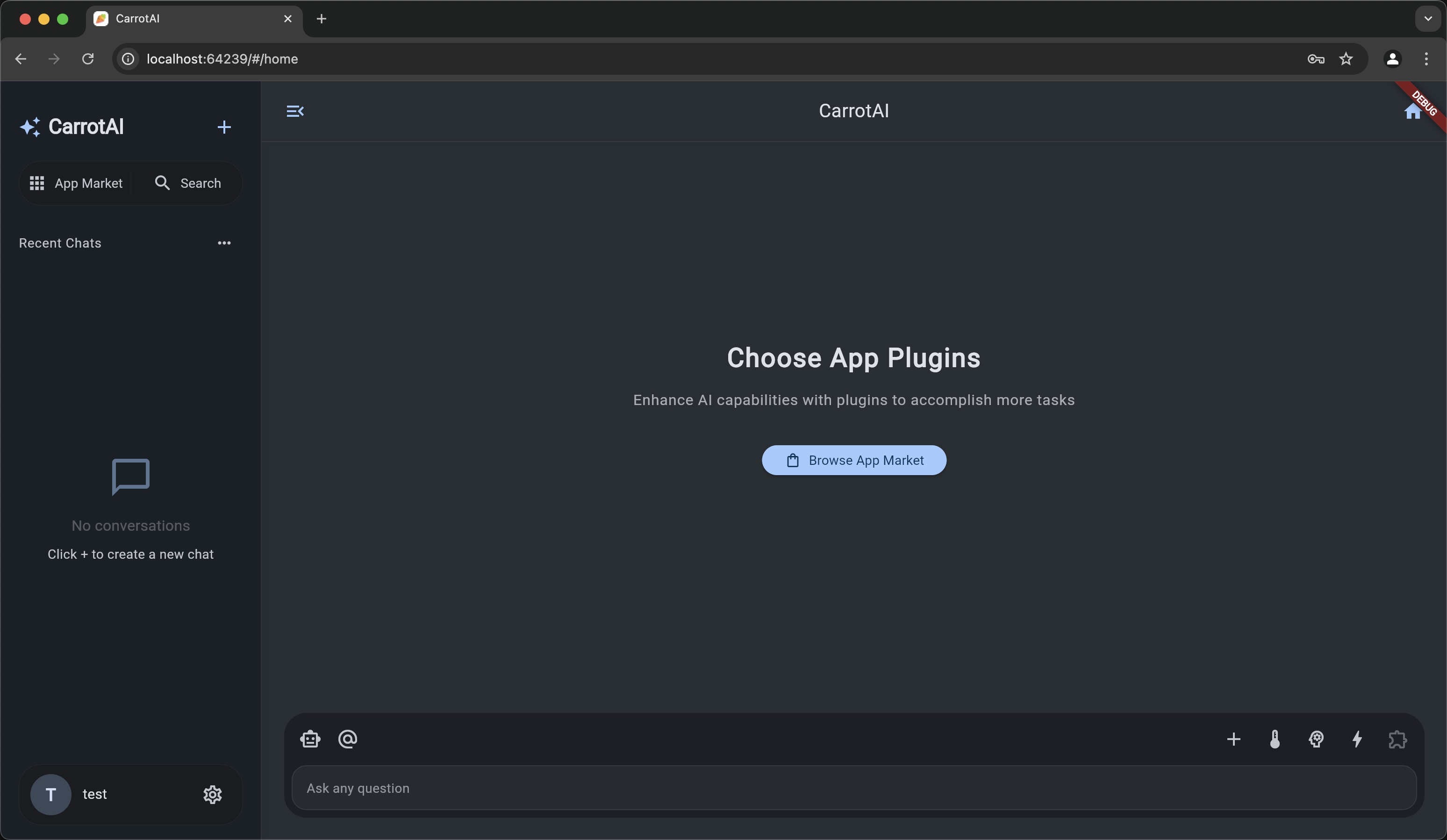Create a new chat with the plus button

click(x=224, y=127)
